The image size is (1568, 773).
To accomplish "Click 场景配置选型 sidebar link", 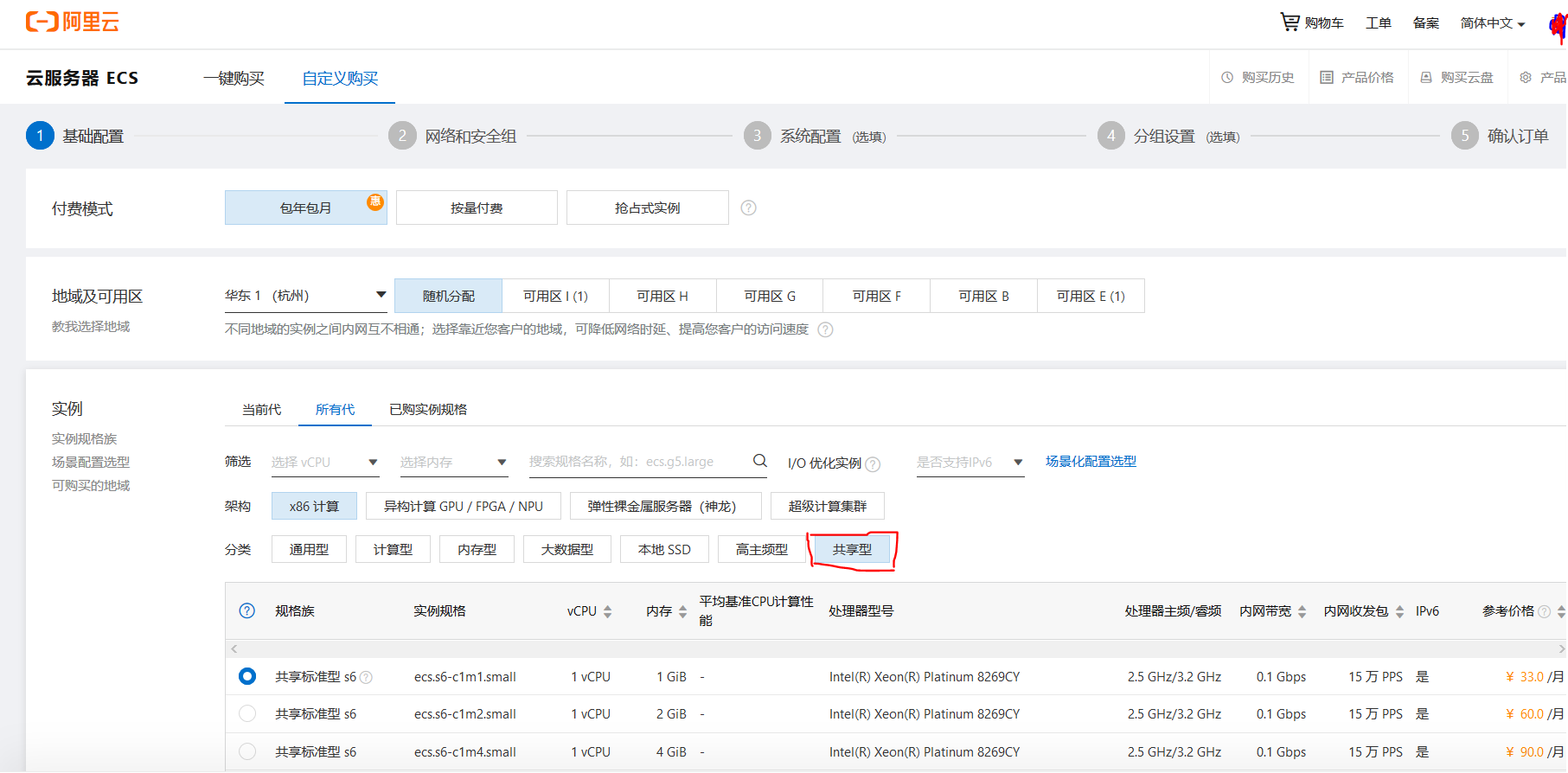I will (x=91, y=462).
